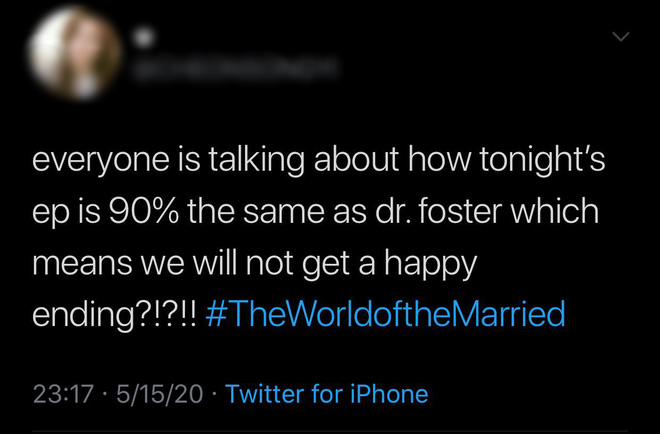
Task: Click the blurred display name beside the avatar
Action: click(x=143, y=38)
